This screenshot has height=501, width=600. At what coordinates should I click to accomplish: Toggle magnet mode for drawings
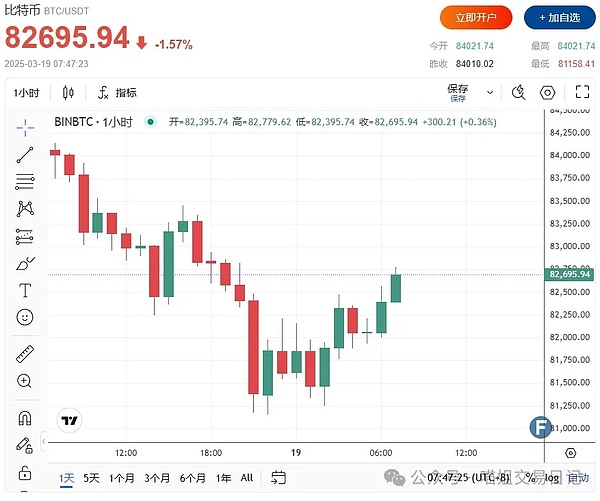tap(25, 418)
